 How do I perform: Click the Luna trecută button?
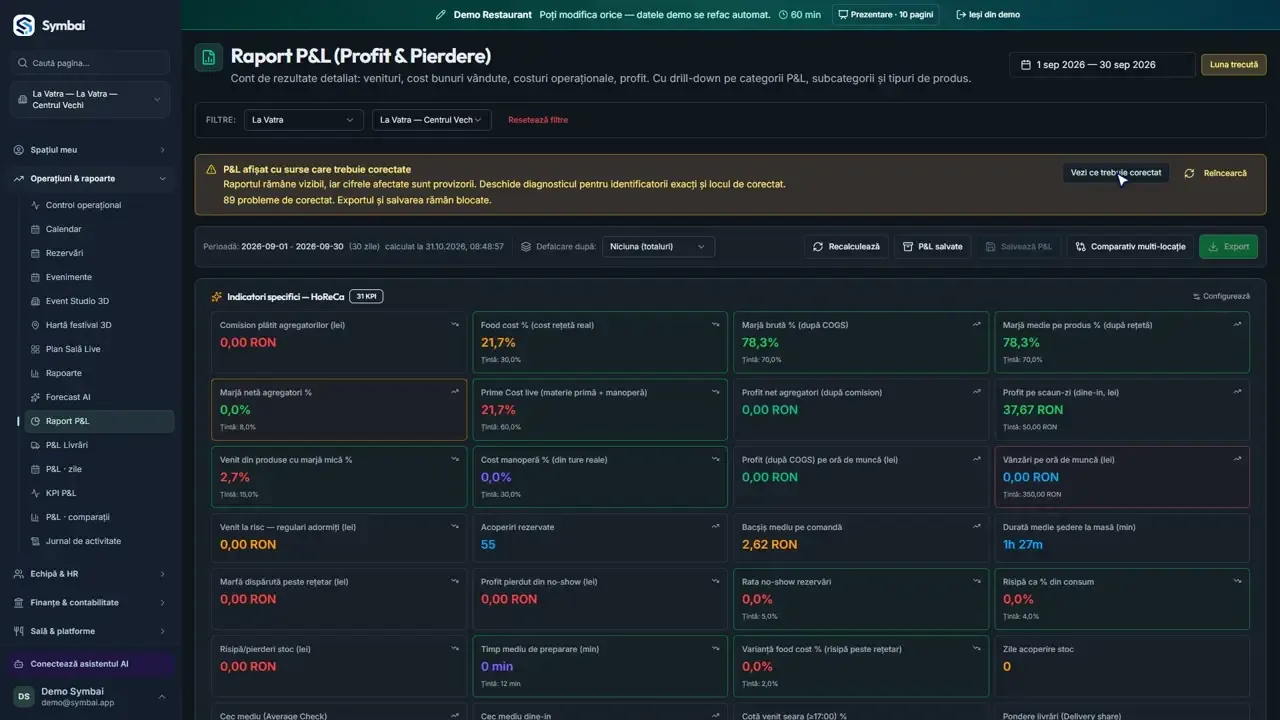pyautogui.click(x=1234, y=65)
